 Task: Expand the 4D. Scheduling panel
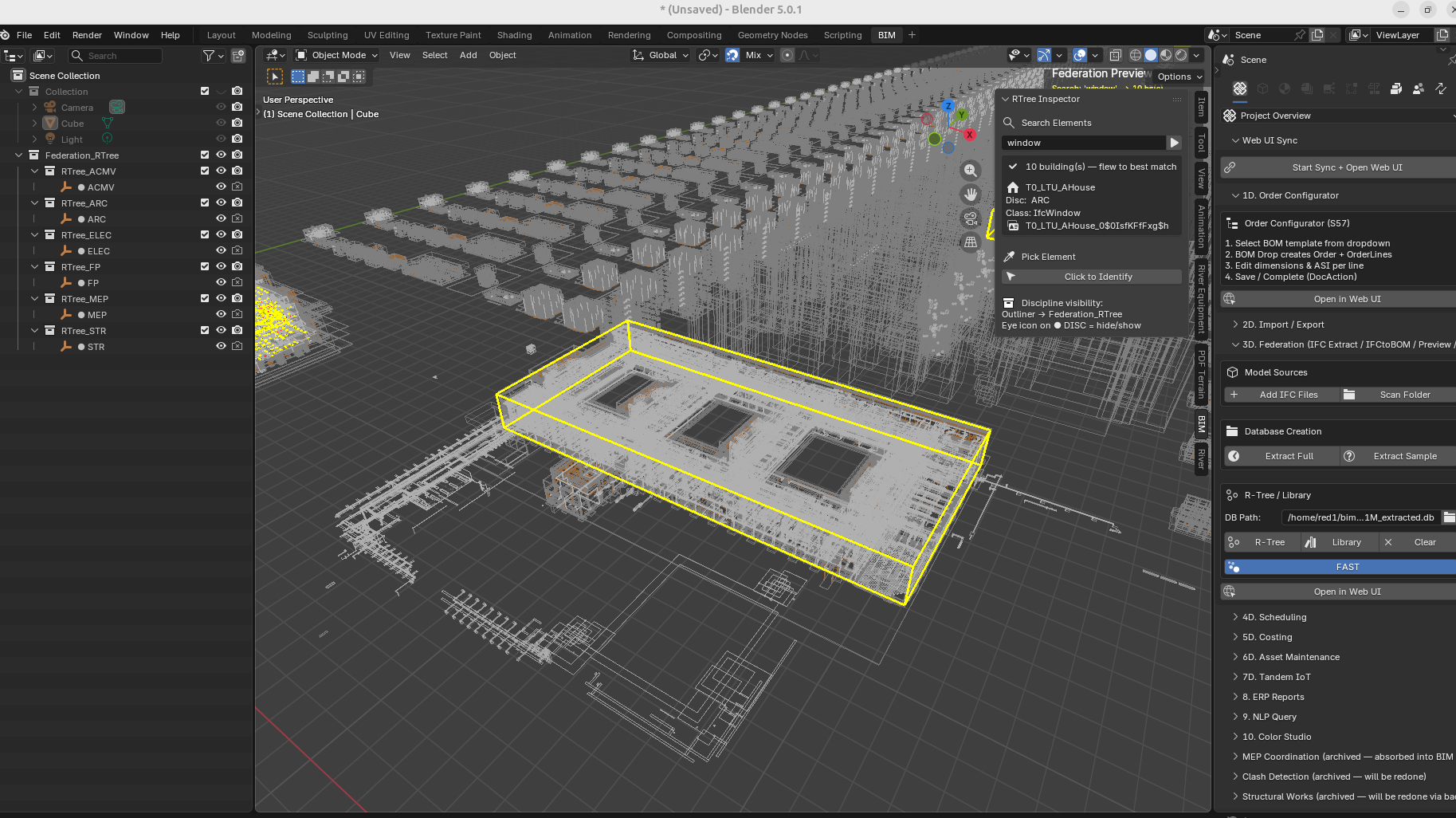1274,617
